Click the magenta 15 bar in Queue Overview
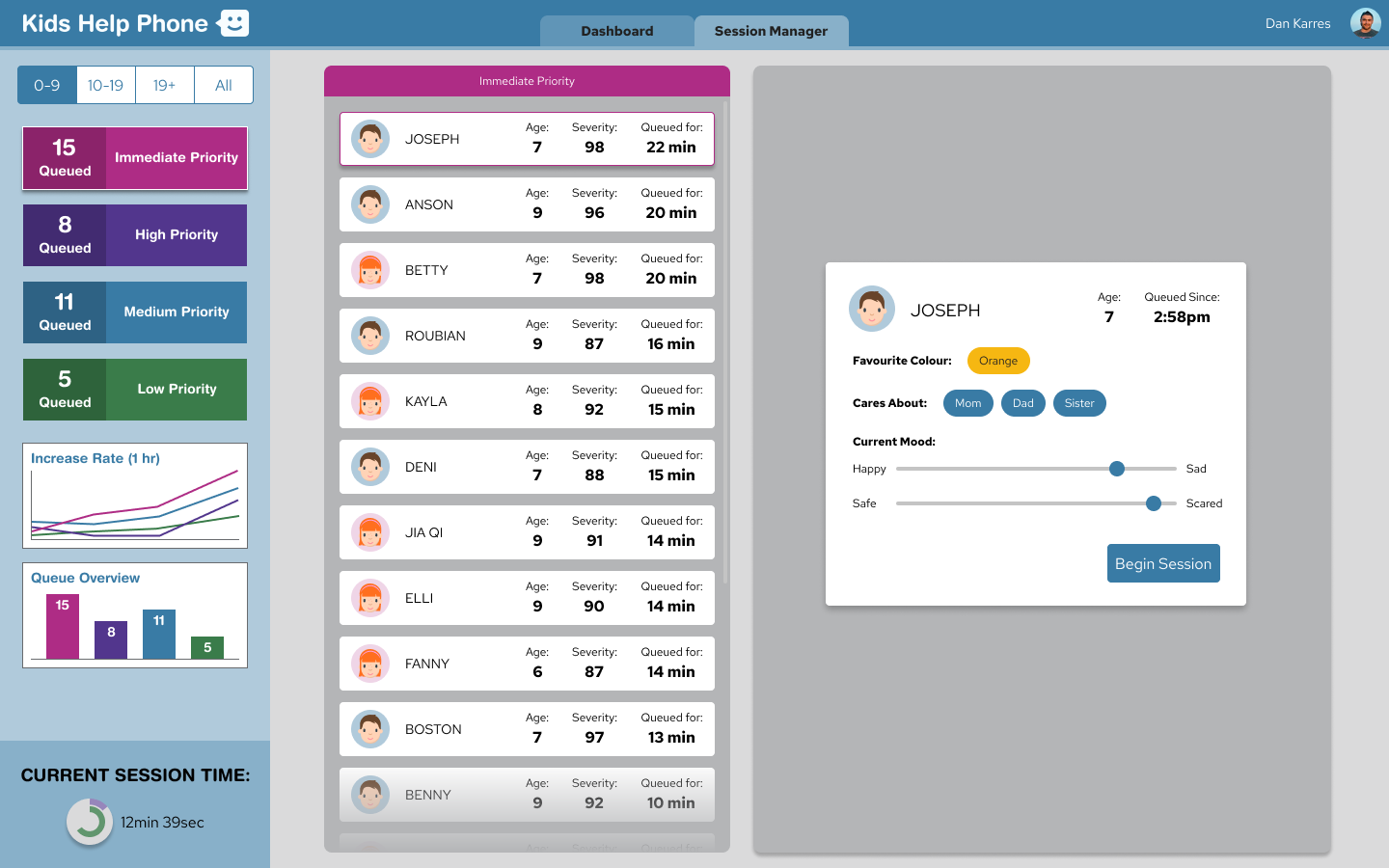 [x=63, y=627]
